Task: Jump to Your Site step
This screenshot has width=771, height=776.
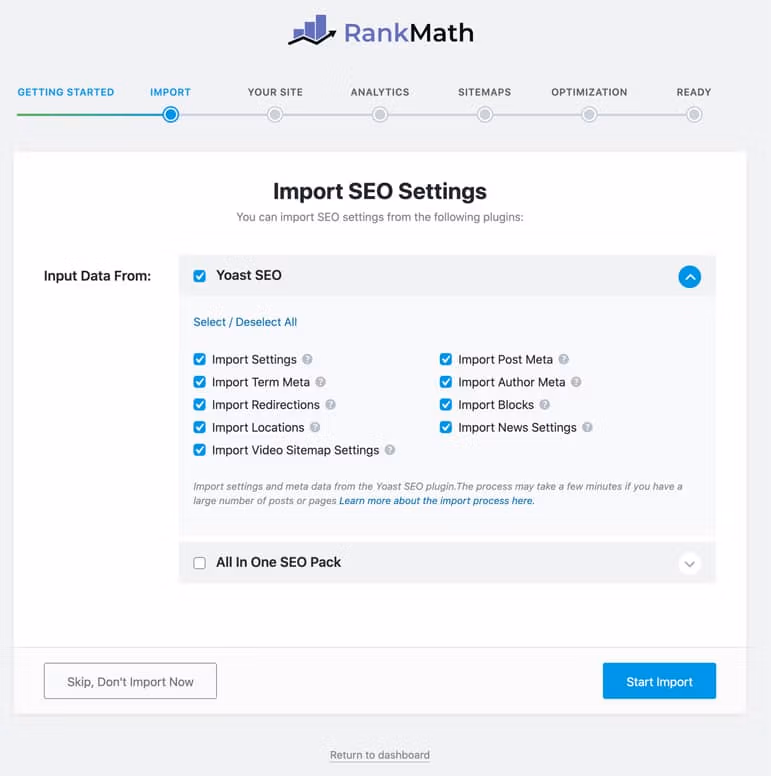Action: click(x=275, y=92)
